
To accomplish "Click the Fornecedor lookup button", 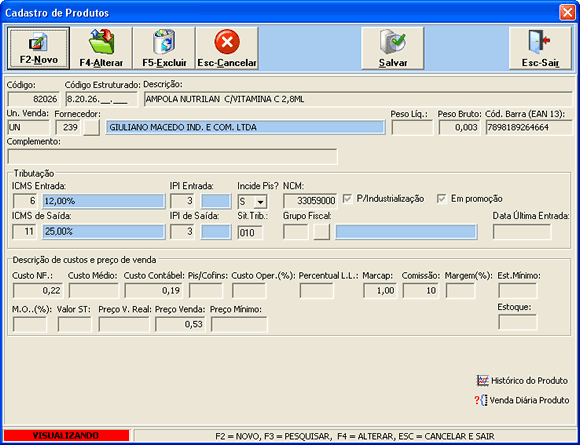I will click(91, 128).
